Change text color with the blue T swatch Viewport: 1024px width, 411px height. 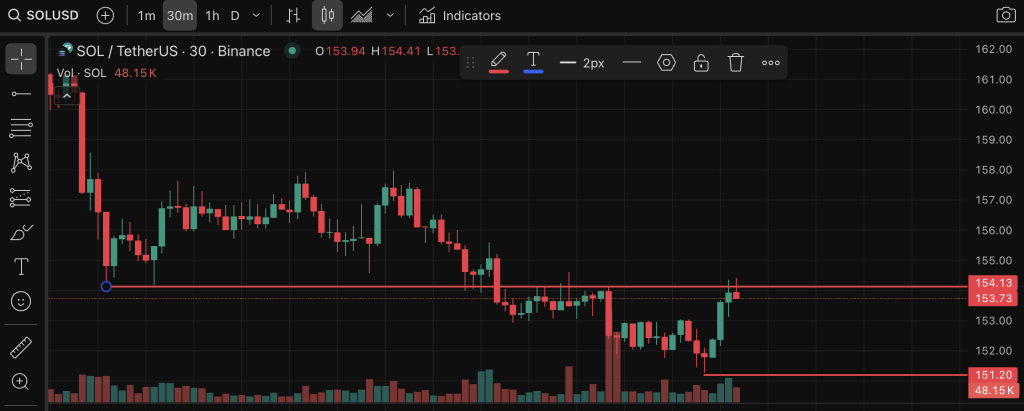[x=533, y=62]
